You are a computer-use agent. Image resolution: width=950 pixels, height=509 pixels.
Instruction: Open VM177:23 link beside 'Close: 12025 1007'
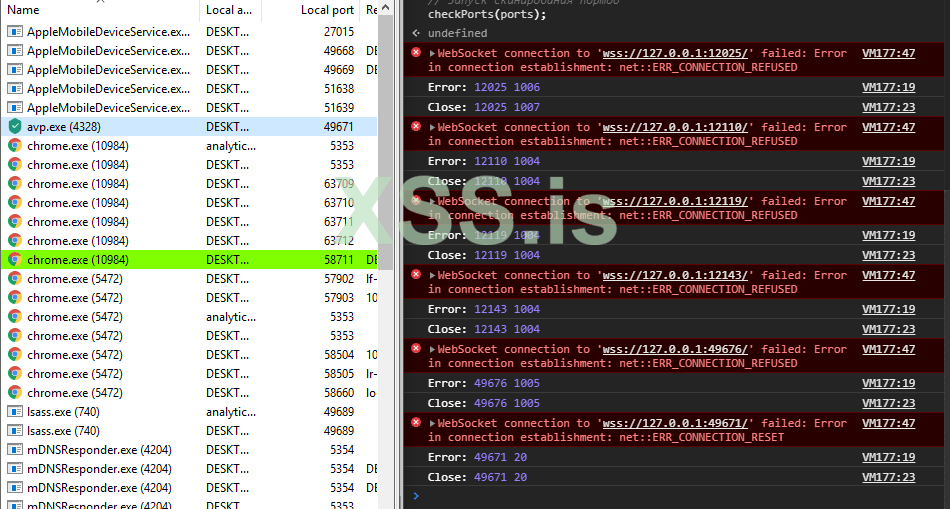point(888,107)
